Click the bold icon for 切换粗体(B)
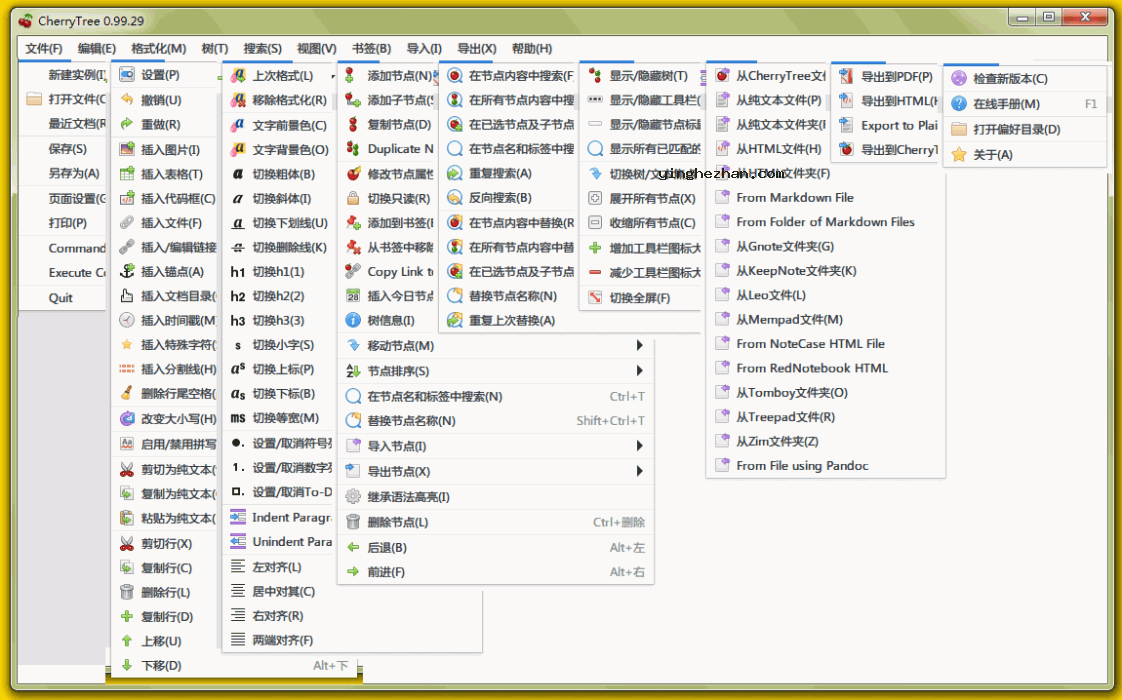 pos(238,173)
